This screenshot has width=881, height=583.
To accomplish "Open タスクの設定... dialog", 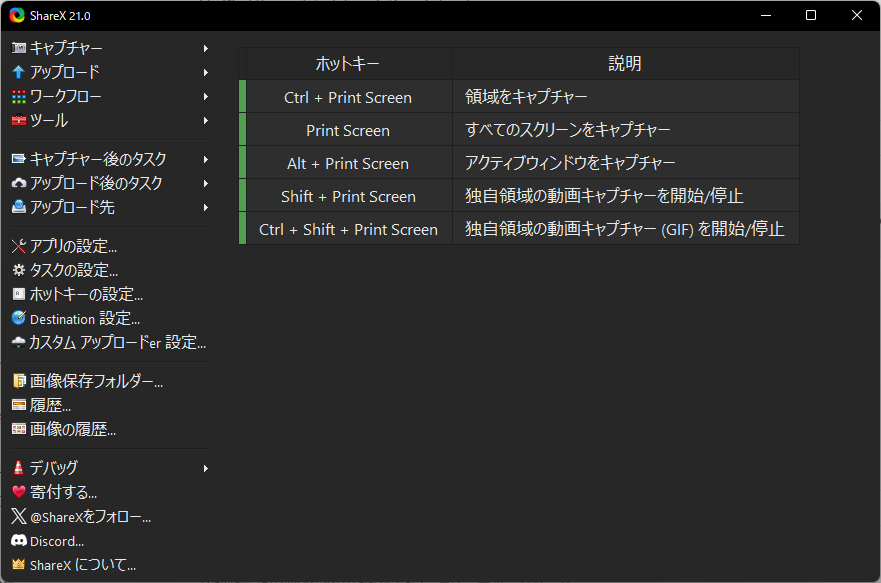I will [111, 271].
